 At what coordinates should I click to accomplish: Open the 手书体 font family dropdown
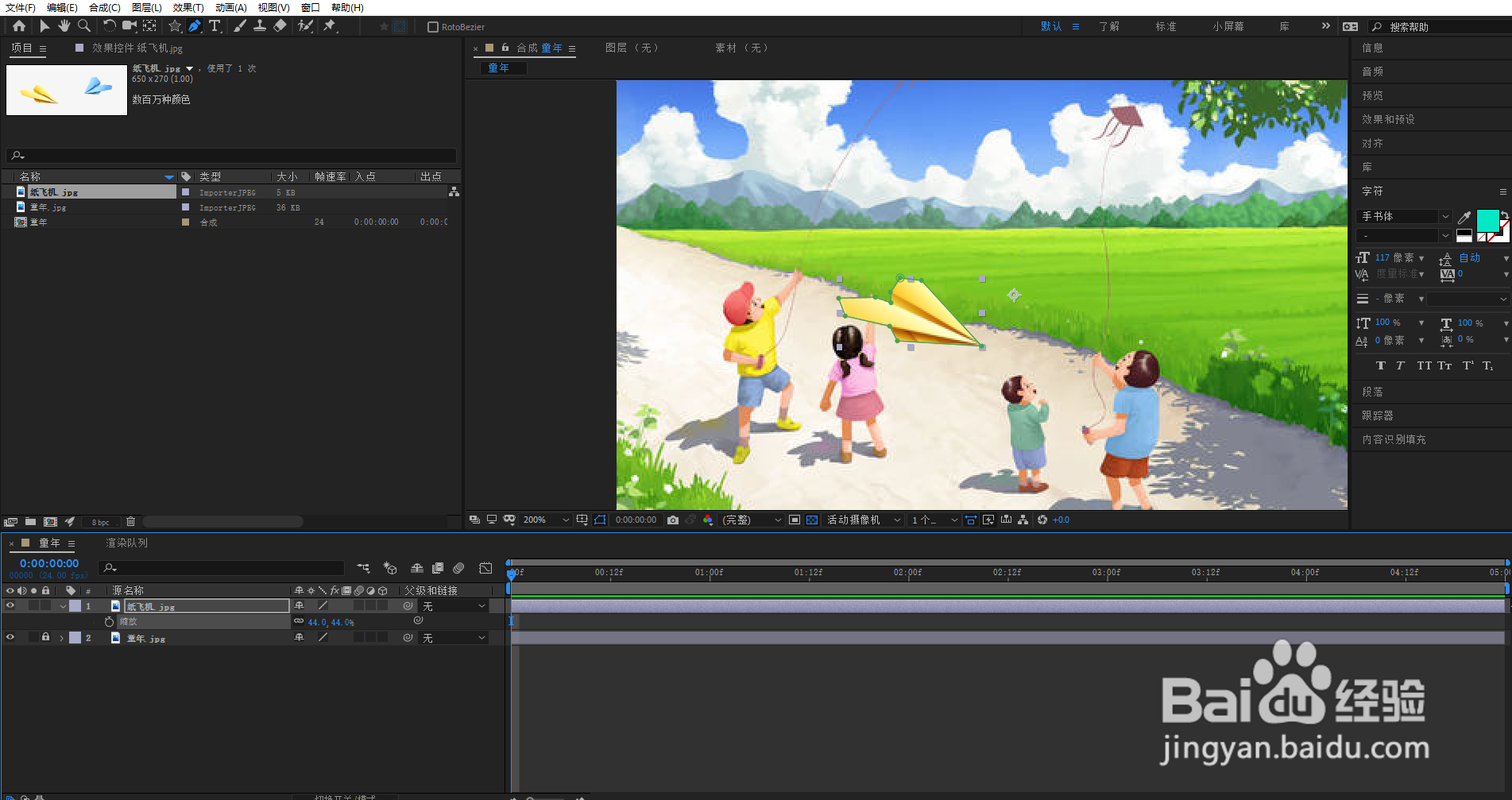pyautogui.click(x=1405, y=216)
